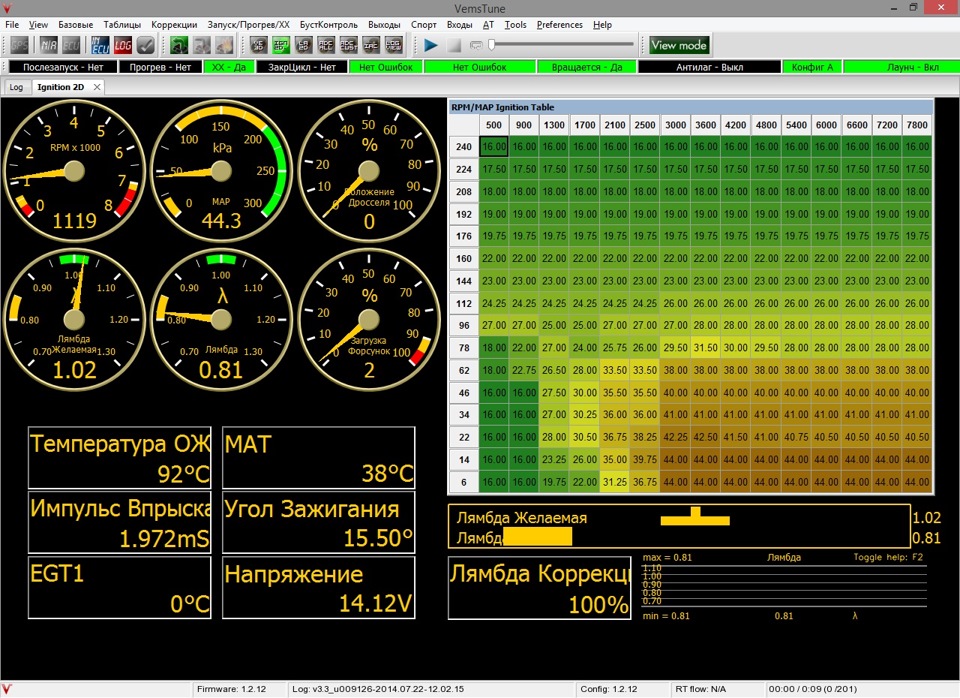
Task: Click the Загрузка Форсунок gauge
Action: click(x=369, y=319)
